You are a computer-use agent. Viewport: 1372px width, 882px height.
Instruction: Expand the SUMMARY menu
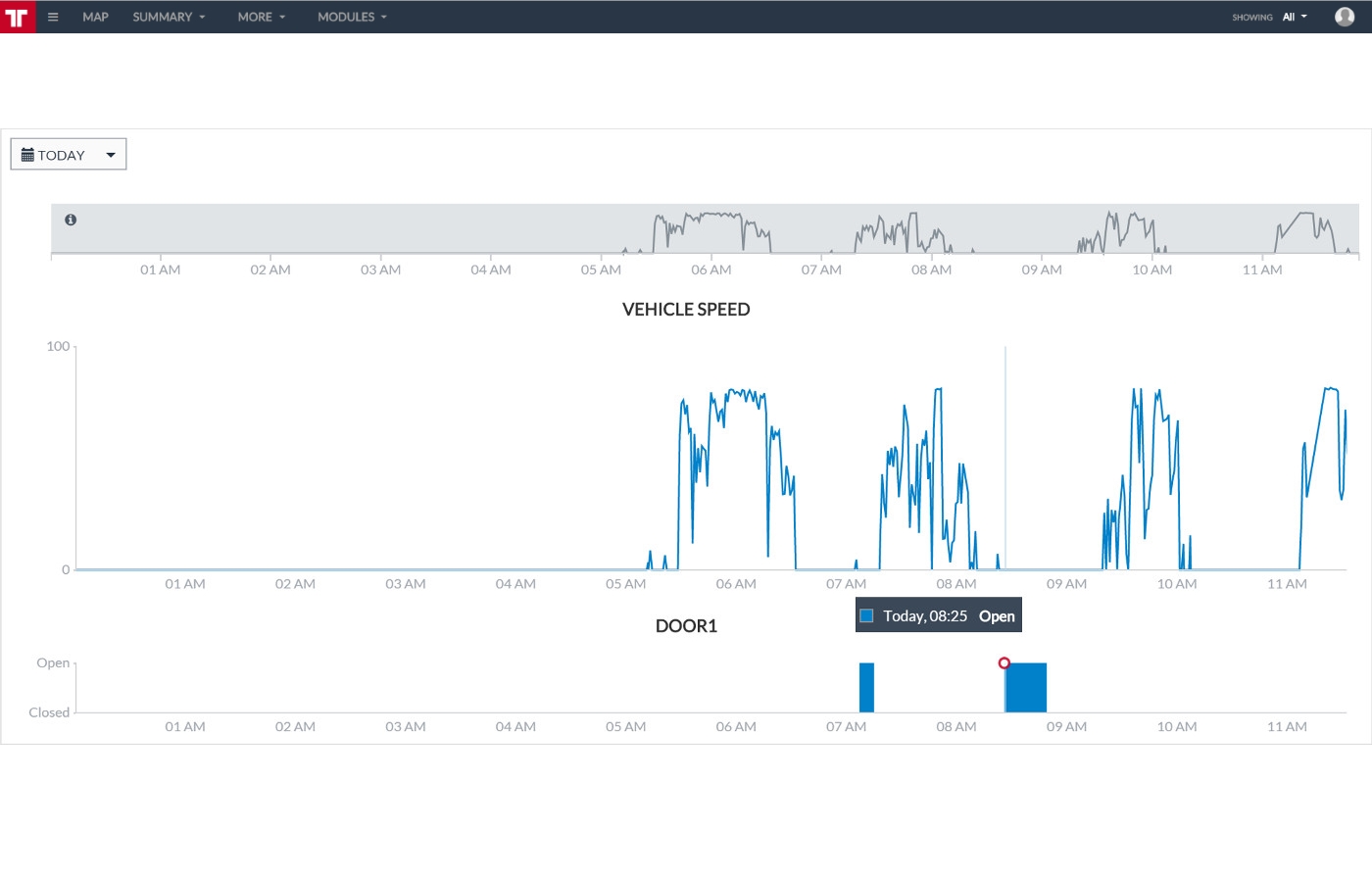[x=169, y=17]
